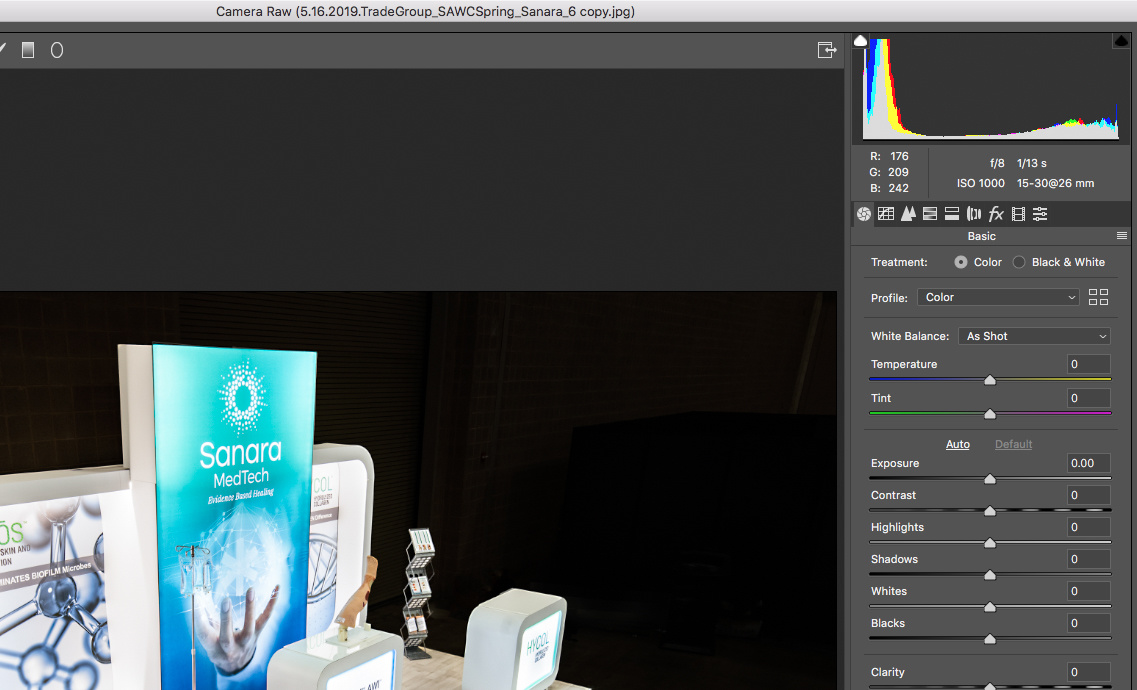The width and height of the screenshot is (1137, 690).
Task: Toggle shadow clipping warning on histogram
Action: [x=860, y=41]
